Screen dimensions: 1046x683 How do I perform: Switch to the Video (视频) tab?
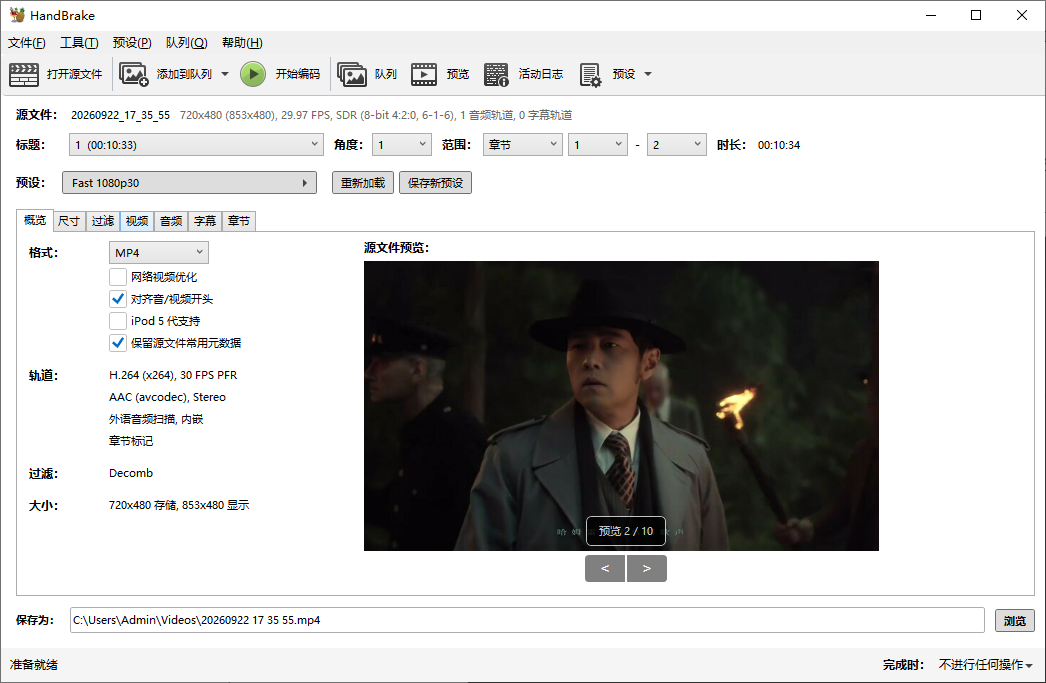coord(137,221)
